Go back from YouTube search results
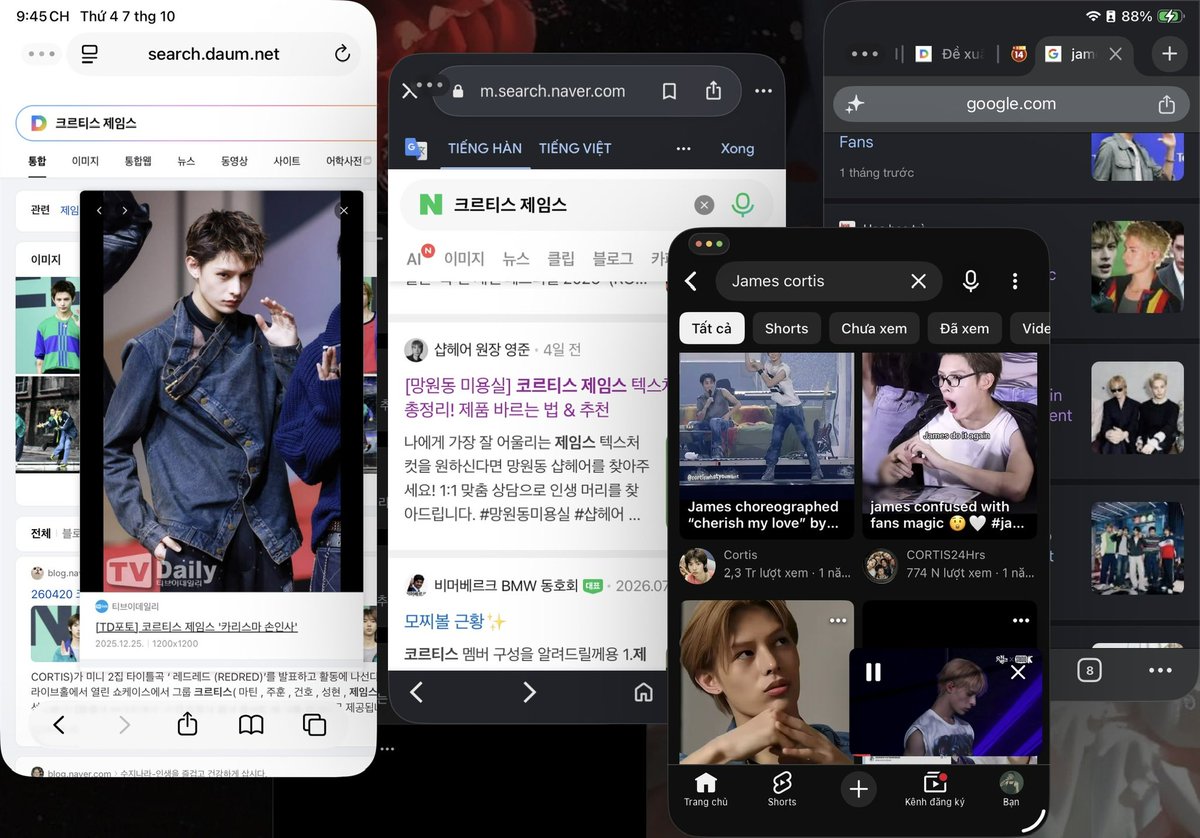The height and width of the screenshot is (838, 1200). pyautogui.click(x=691, y=281)
